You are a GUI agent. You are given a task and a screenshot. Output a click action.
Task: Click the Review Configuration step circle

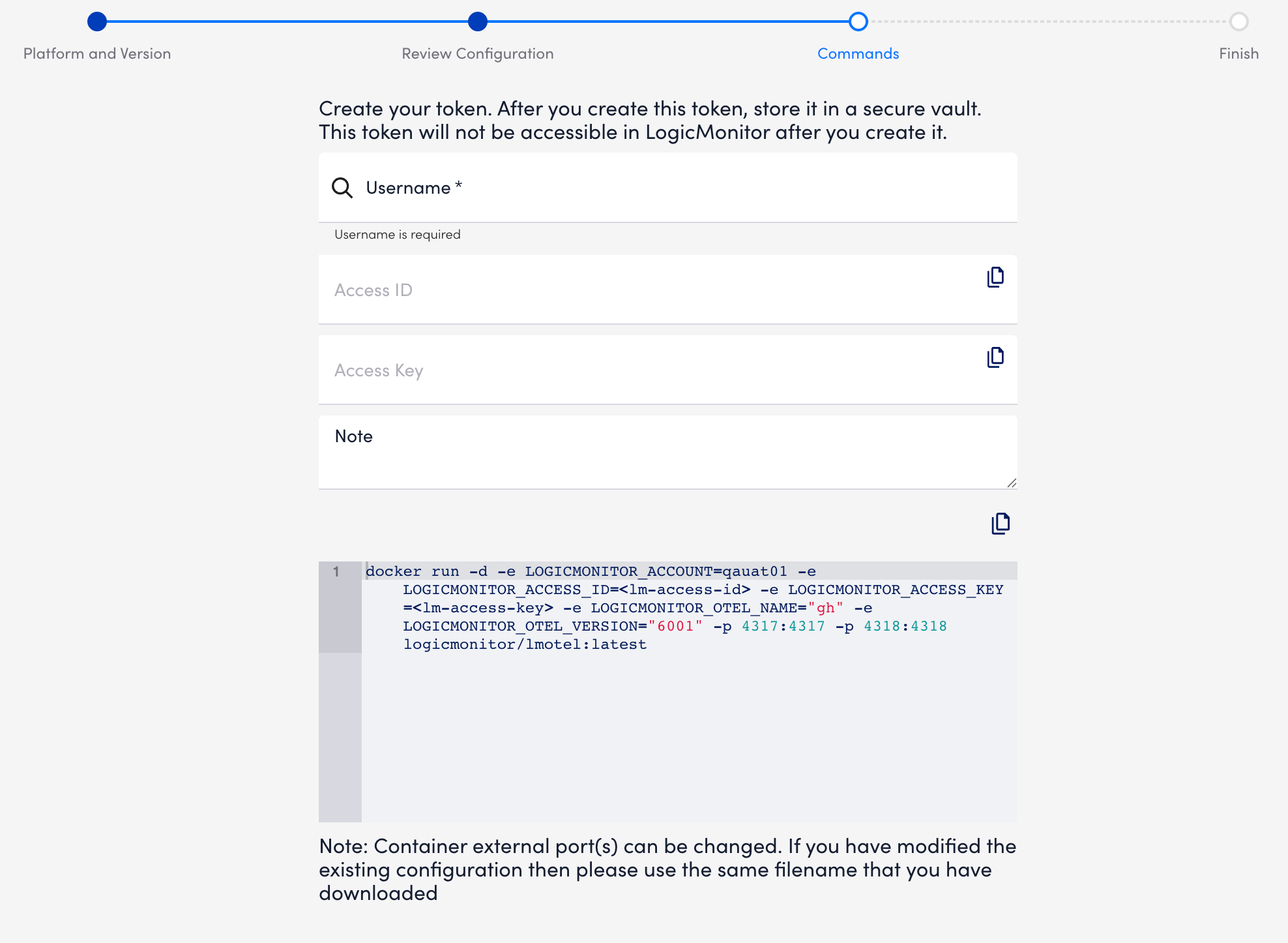tap(478, 22)
